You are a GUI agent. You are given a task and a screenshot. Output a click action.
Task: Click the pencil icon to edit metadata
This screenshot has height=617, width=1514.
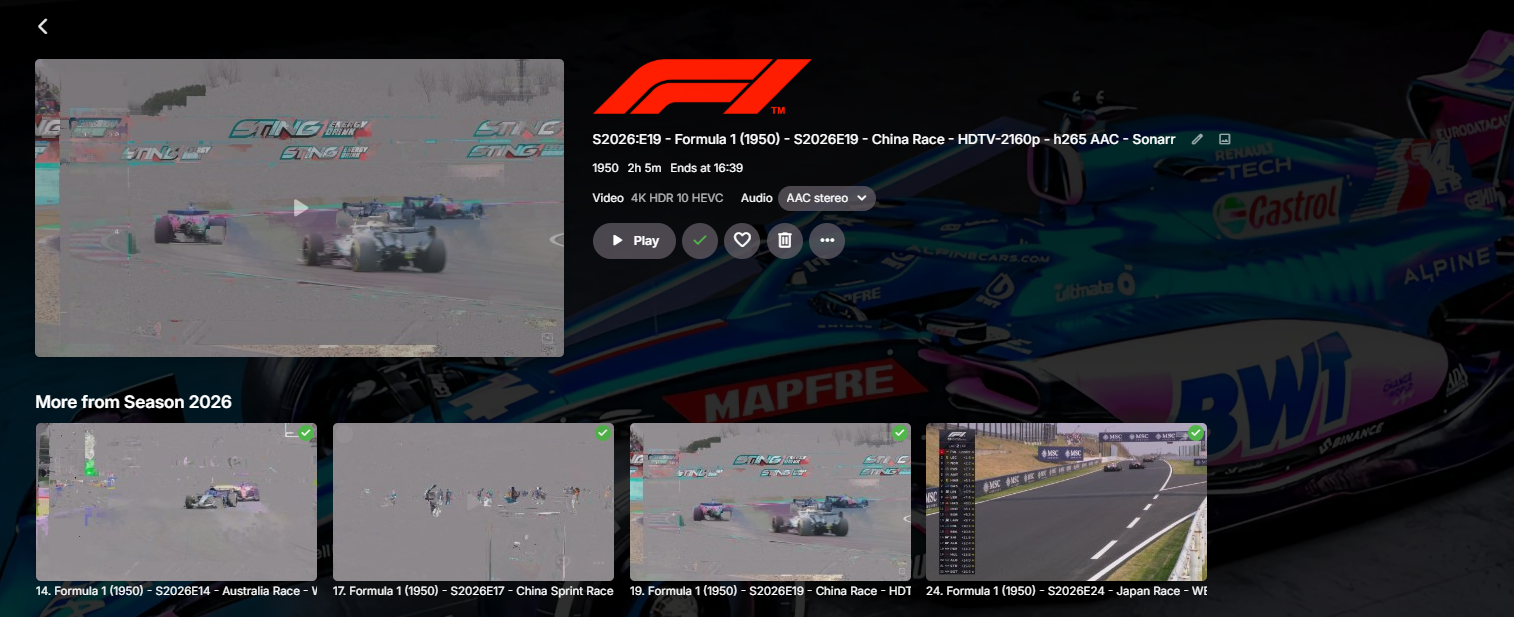pos(1197,139)
